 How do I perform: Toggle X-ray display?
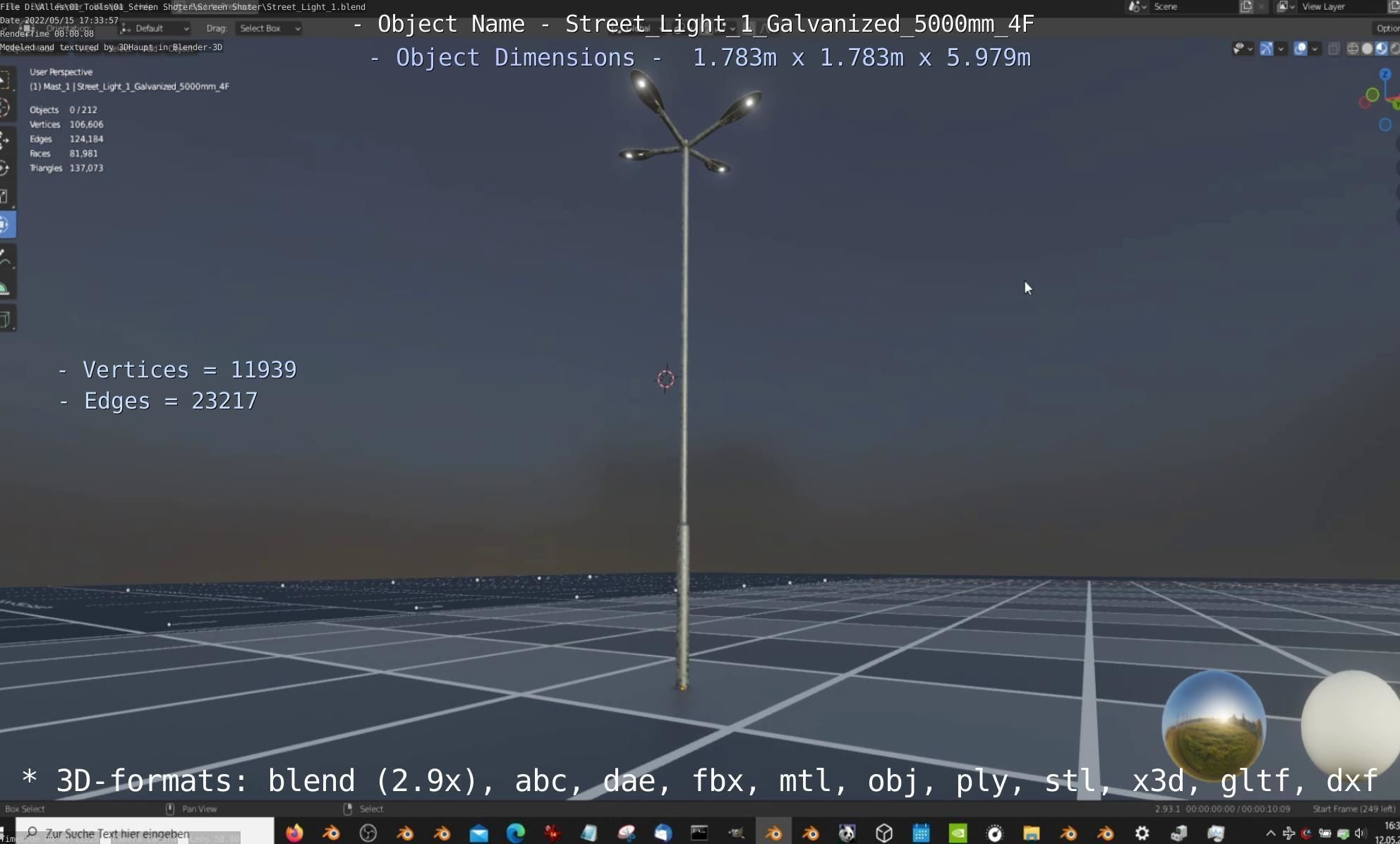pyautogui.click(x=1334, y=49)
